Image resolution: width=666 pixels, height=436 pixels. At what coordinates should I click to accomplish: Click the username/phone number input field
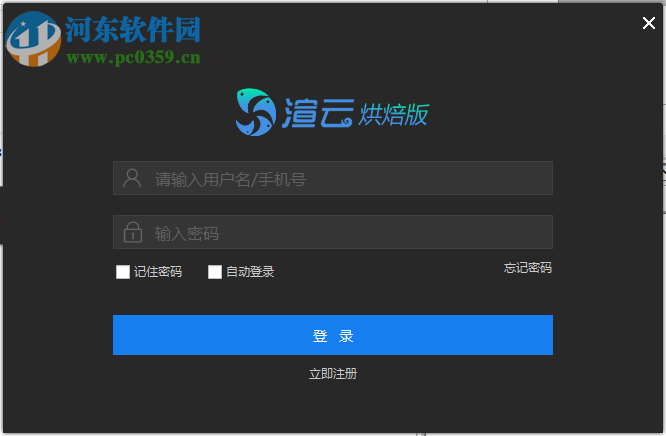pos(333,178)
